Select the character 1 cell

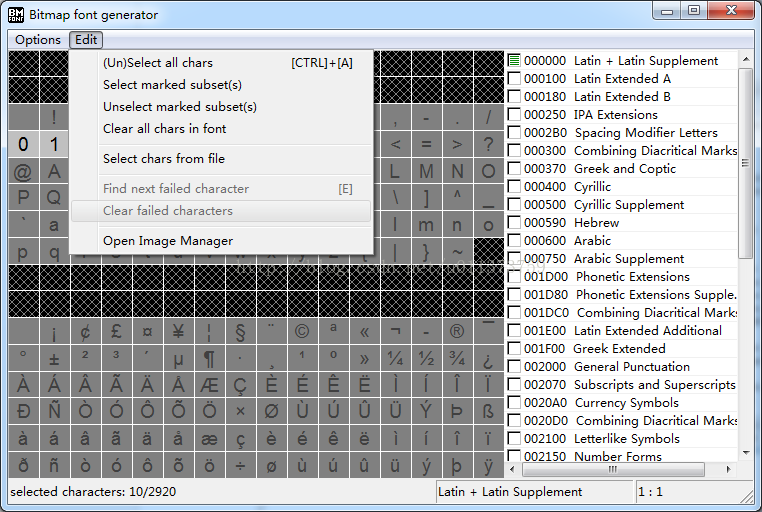[54, 144]
